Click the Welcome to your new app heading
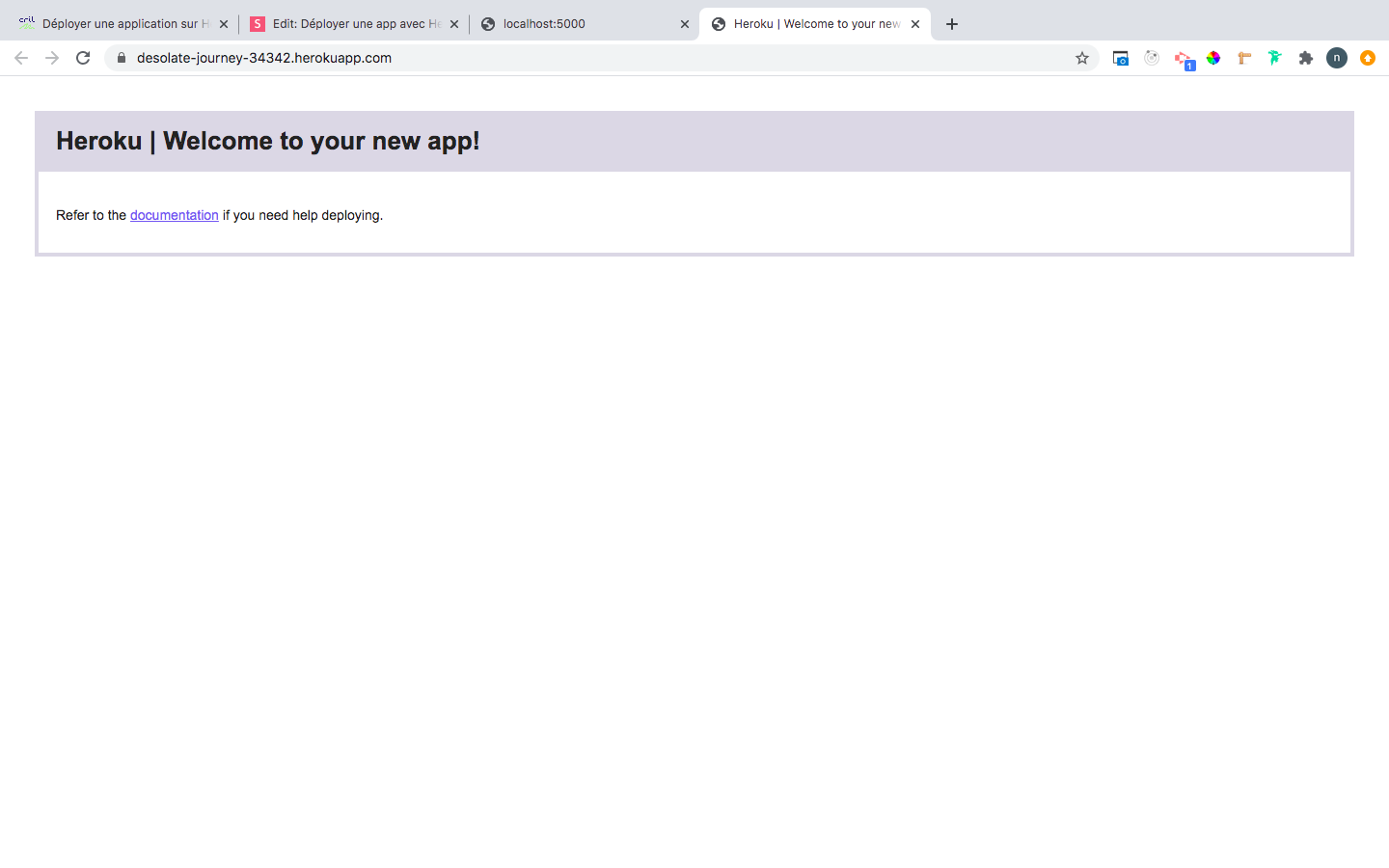The height and width of the screenshot is (868, 1389). (268, 141)
